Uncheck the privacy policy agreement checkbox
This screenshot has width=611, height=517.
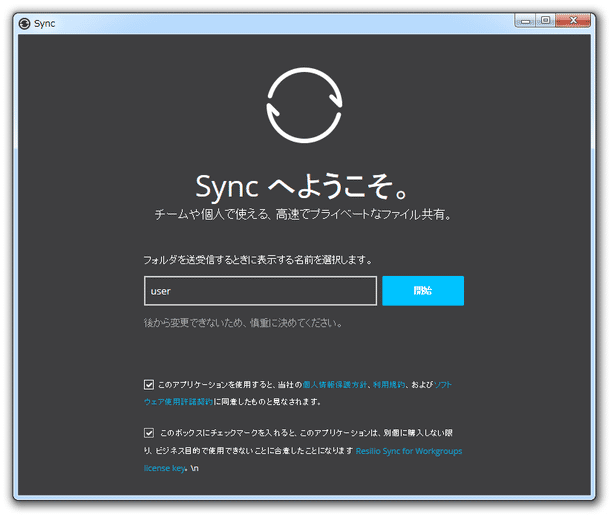tap(148, 385)
